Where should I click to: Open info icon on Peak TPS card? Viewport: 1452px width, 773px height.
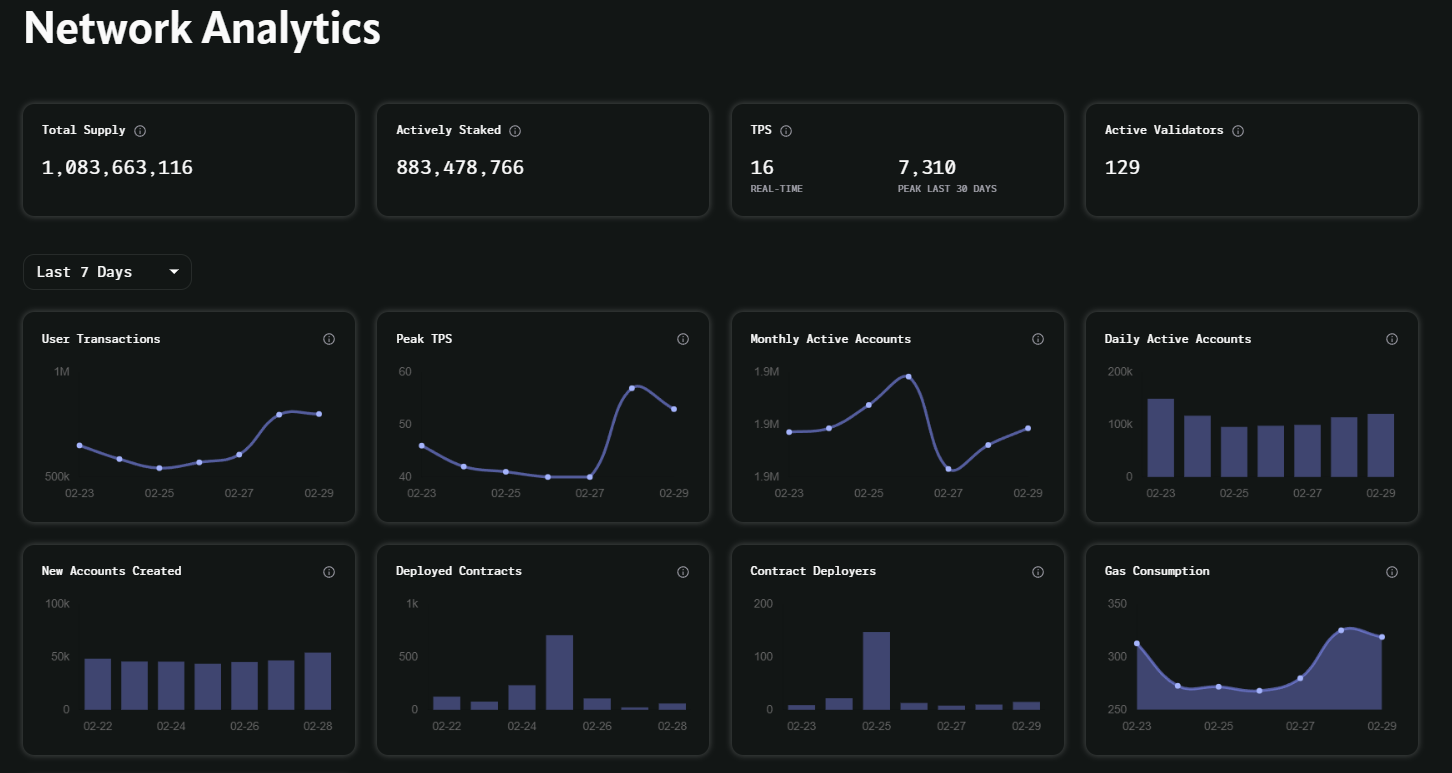[683, 339]
